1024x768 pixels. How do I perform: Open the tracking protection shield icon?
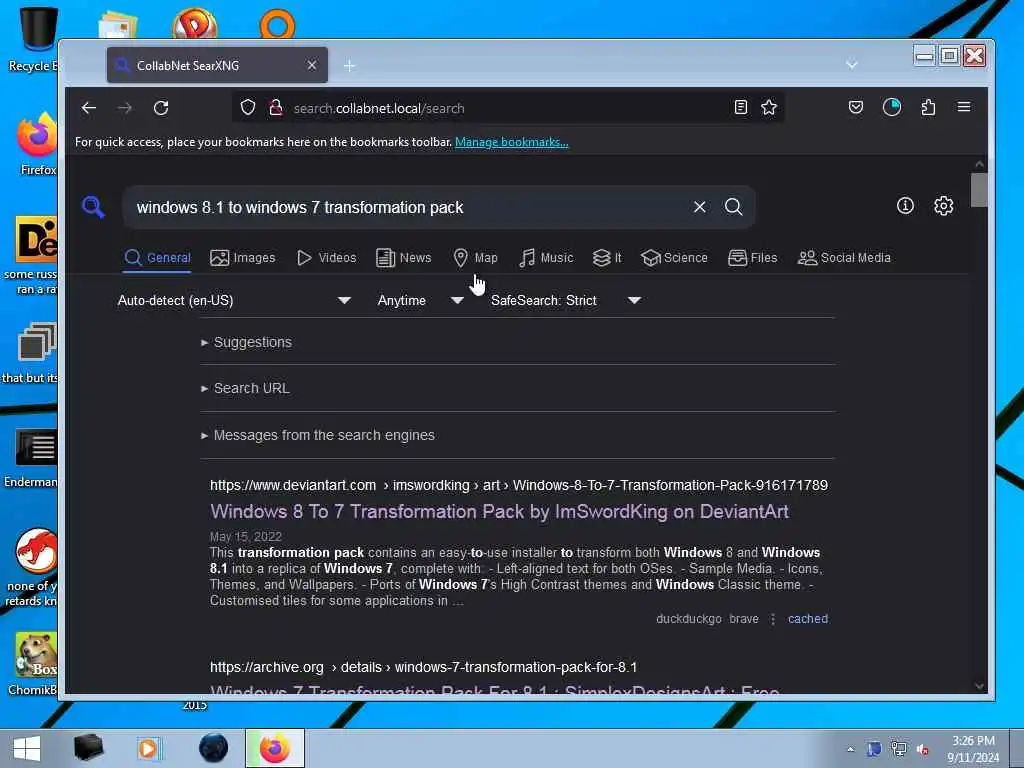(x=248, y=107)
